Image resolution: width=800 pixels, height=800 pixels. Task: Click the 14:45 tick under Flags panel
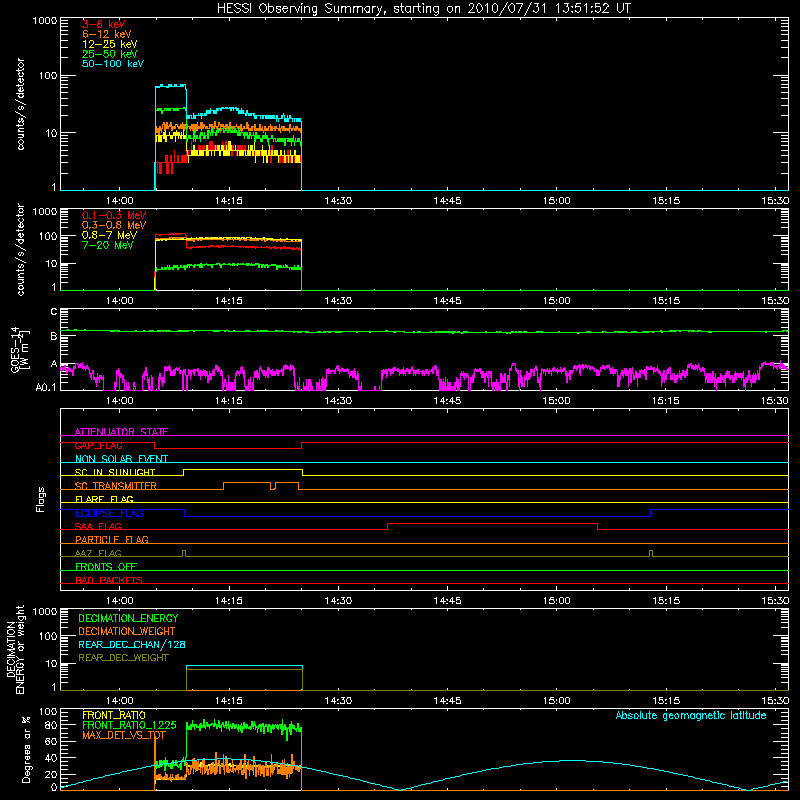tap(447, 601)
